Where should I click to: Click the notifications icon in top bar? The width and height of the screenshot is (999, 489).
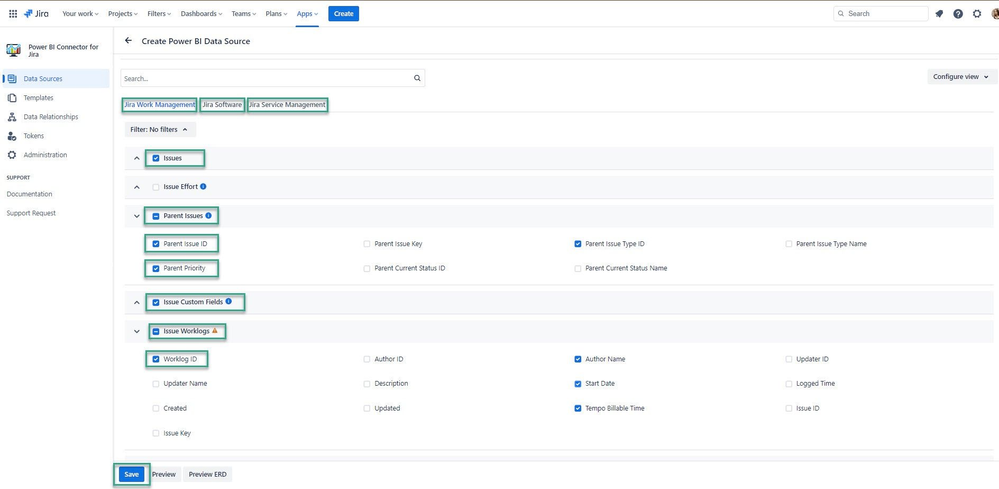click(939, 13)
